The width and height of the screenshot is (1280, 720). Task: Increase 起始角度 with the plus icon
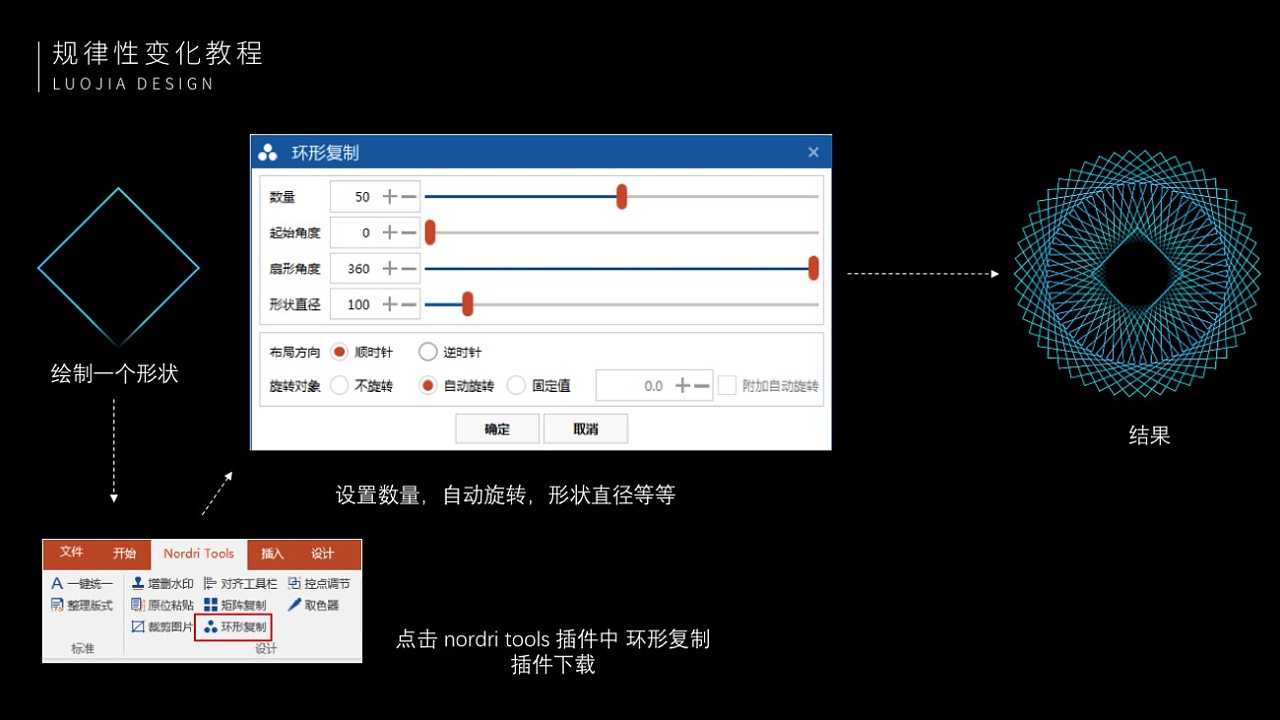[390, 233]
